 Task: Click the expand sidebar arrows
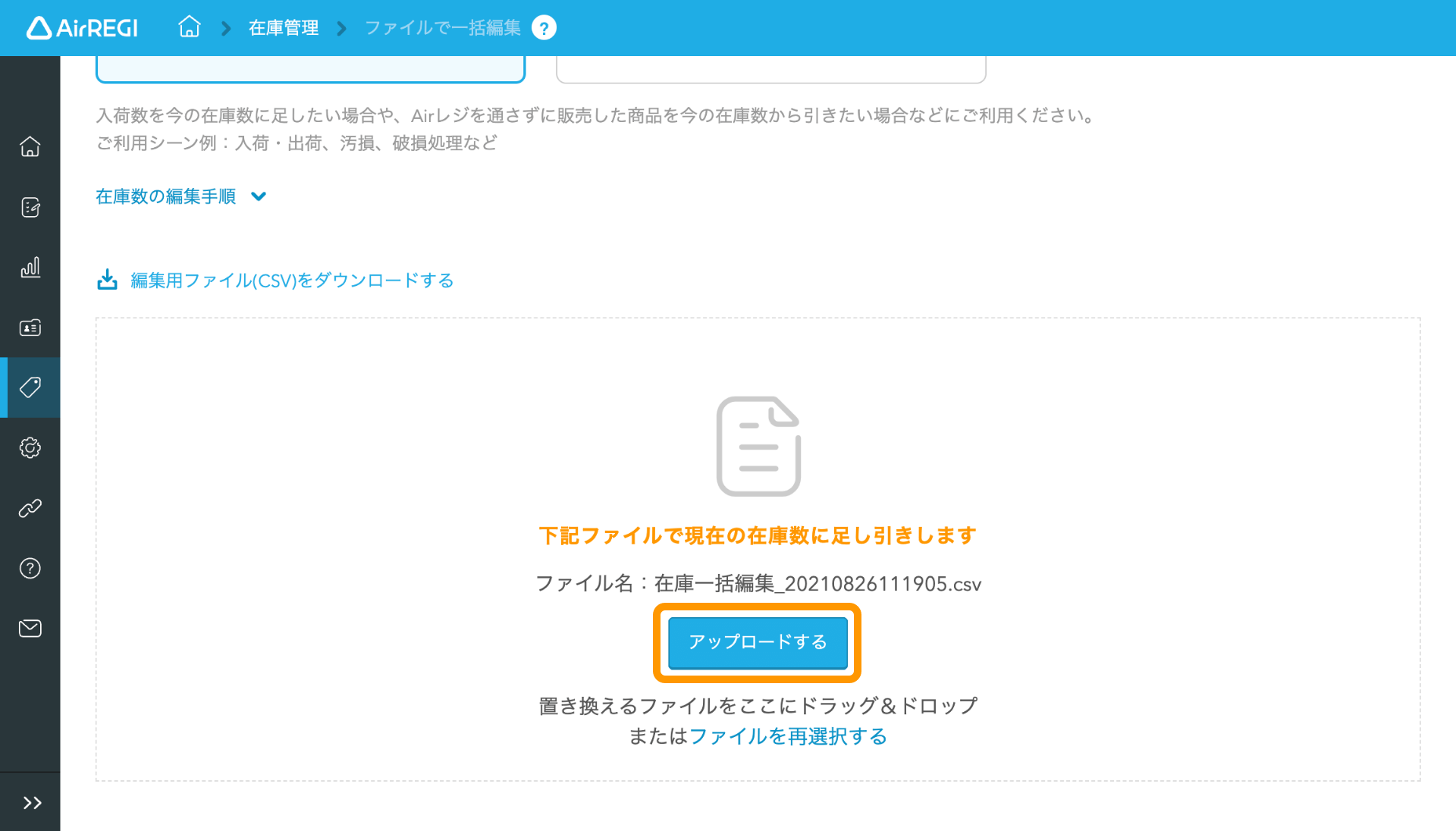[x=30, y=802]
